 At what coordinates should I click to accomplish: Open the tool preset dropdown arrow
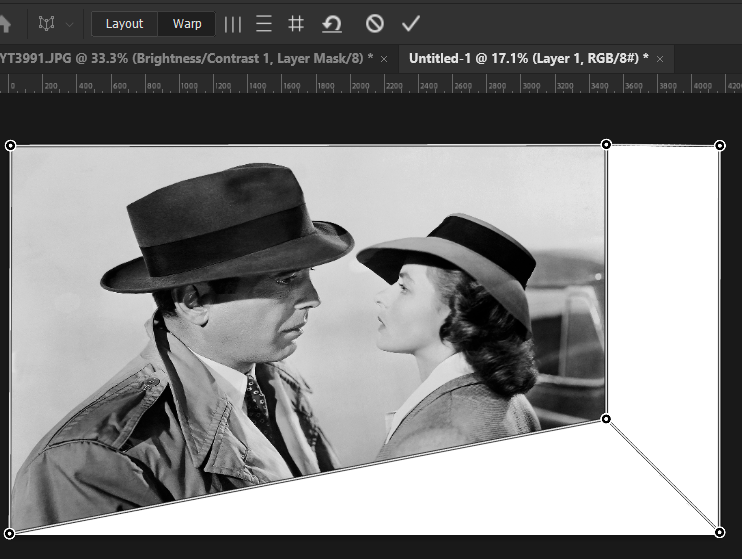click(69, 24)
